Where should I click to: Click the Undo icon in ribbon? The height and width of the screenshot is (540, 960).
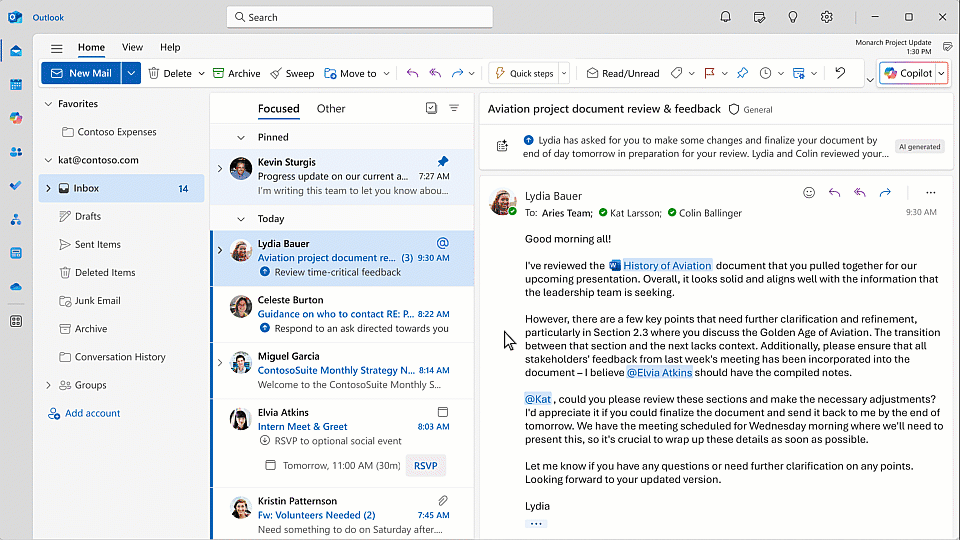[x=840, y=73]
